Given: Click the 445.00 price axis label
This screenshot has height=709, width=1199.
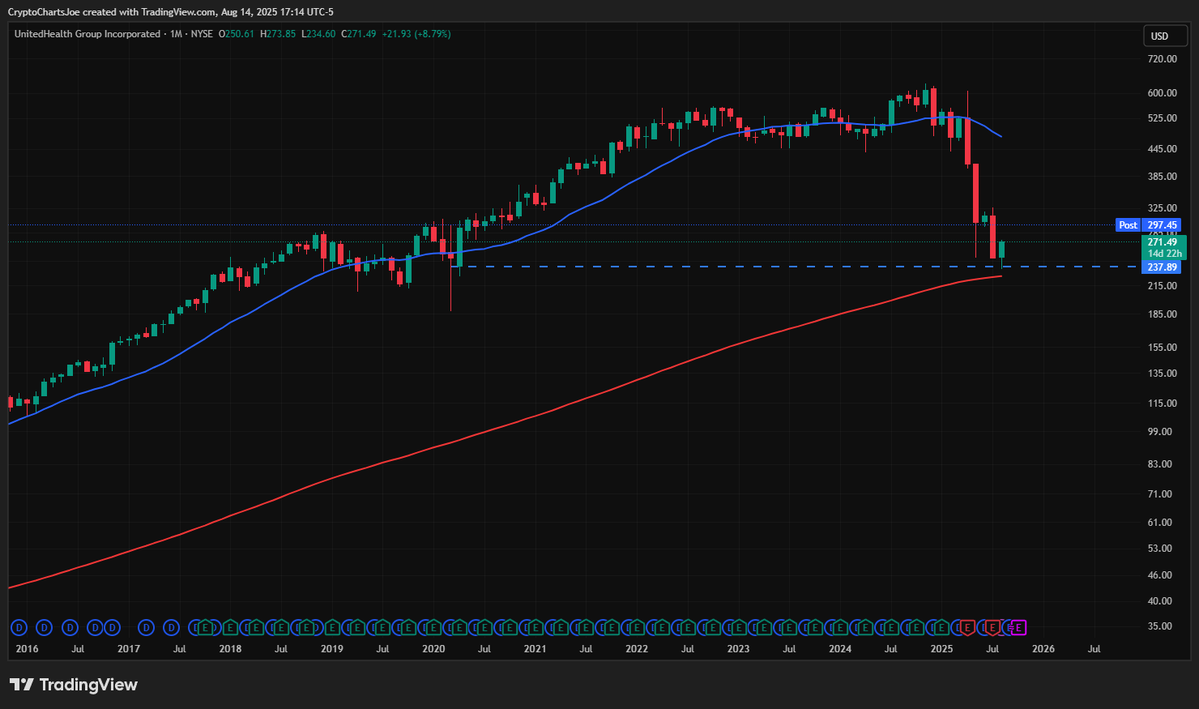Looking at the screenshot, I should (1162, 149).
